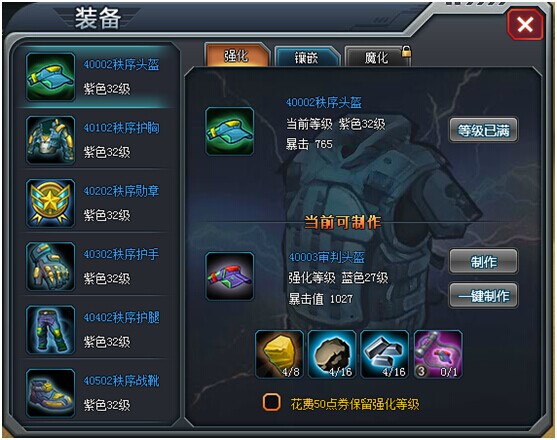Screen dimensions: 557x440
Task: Choose the 40502秩序战靴 boots icon
Action: click(x=50, y=393)
